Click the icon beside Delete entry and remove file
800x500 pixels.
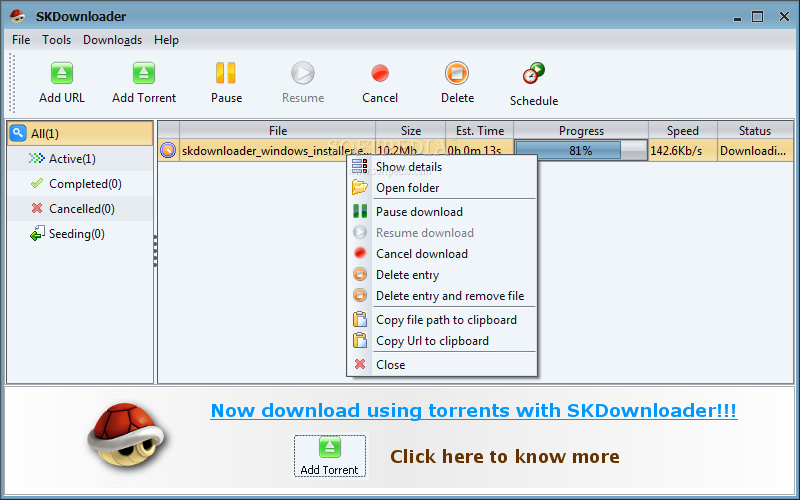(360, 295)
